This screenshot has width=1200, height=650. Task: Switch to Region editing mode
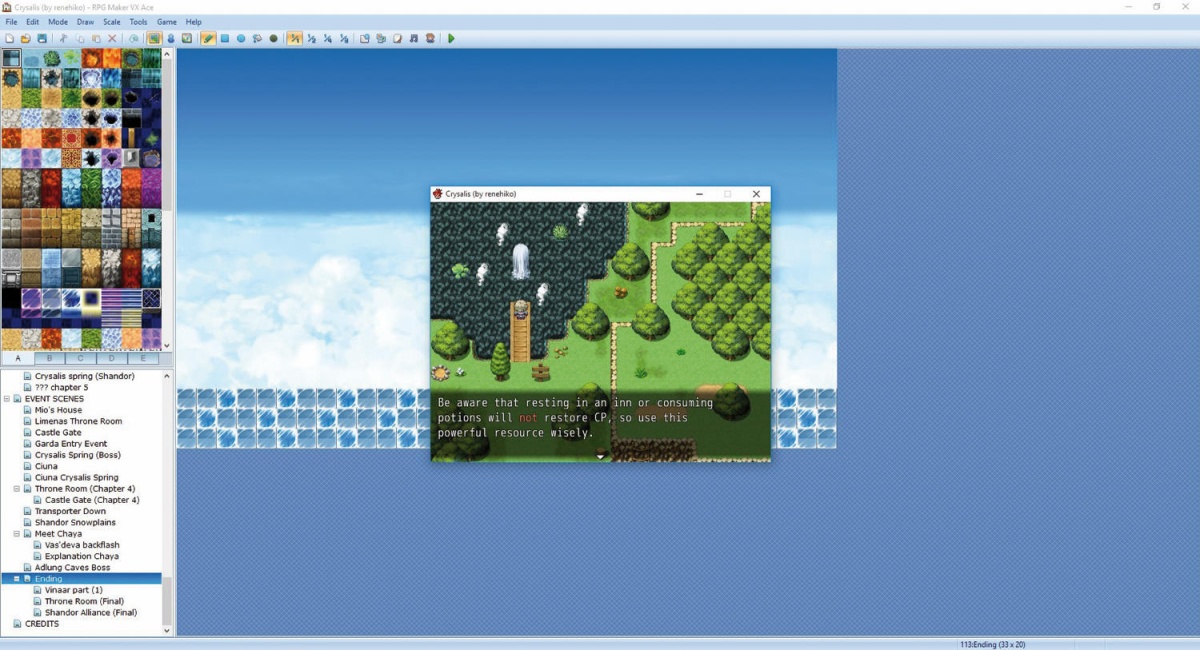(x=187, y=38)
